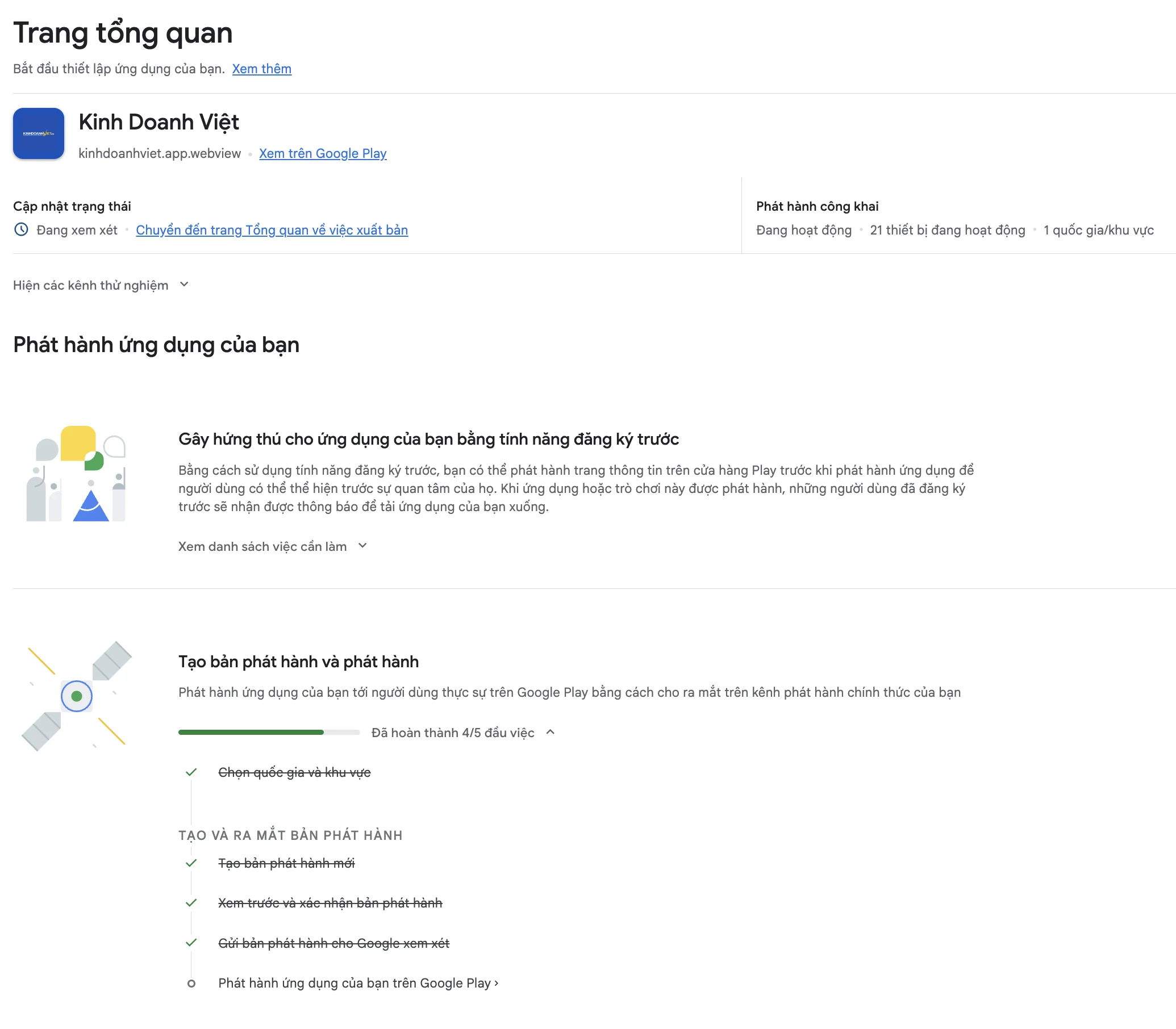Image resolution: width=1176 pixels, height=1029 pixels.
Task: Go to Tổng quan về việc xuất bản page
Action: point(272,229)
